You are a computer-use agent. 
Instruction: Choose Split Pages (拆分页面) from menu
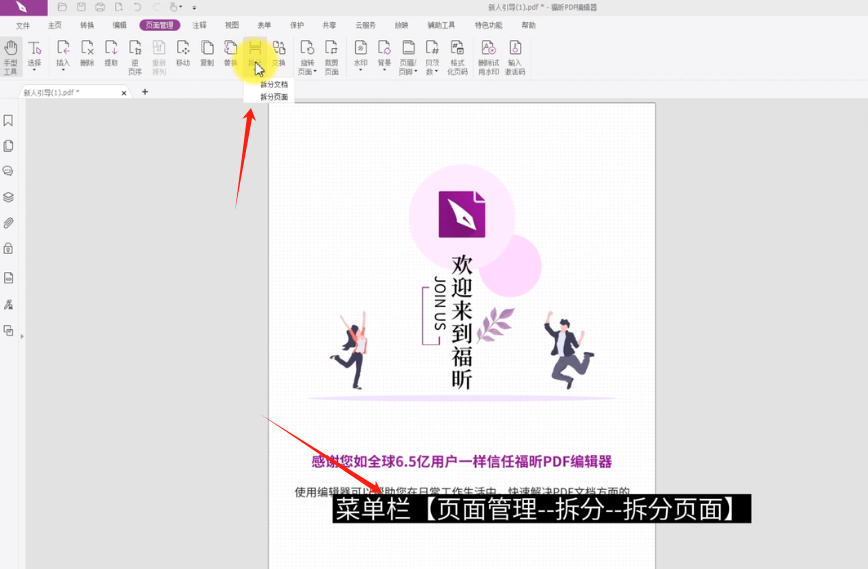tap(274, 97)
